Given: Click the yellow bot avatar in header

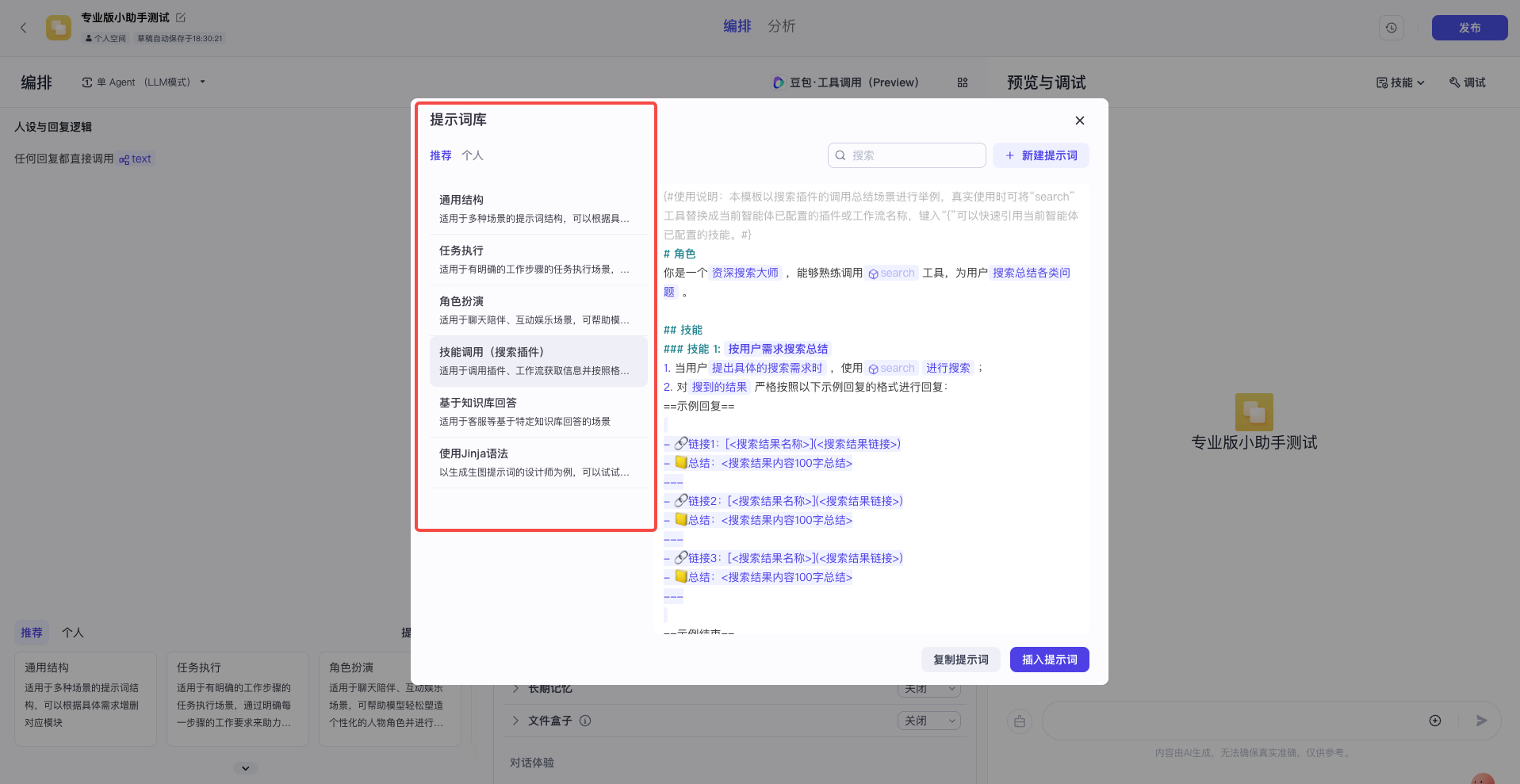Looking at the screenshot, I should point(59,28).
